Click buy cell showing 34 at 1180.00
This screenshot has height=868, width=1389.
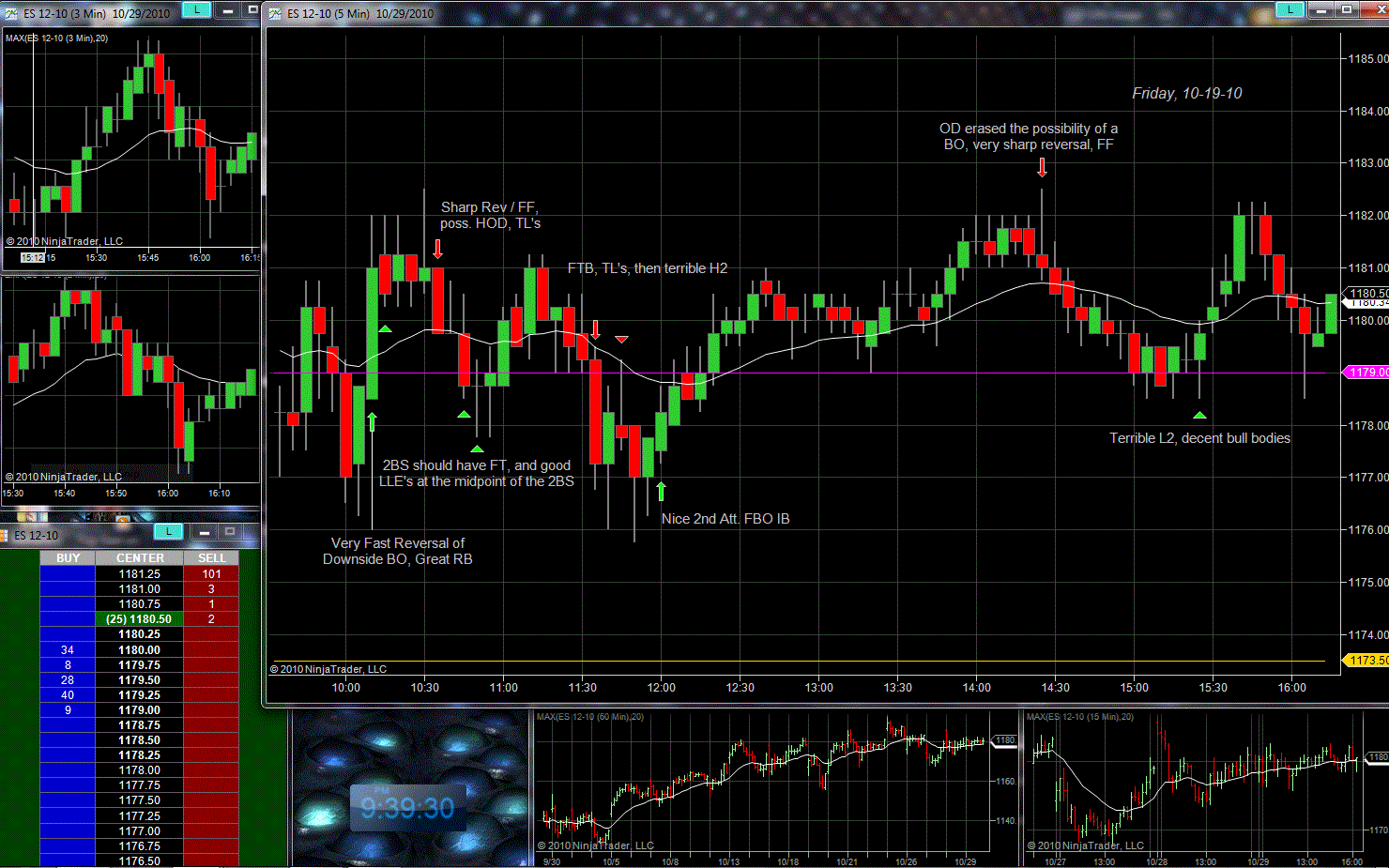pos(68,649)
